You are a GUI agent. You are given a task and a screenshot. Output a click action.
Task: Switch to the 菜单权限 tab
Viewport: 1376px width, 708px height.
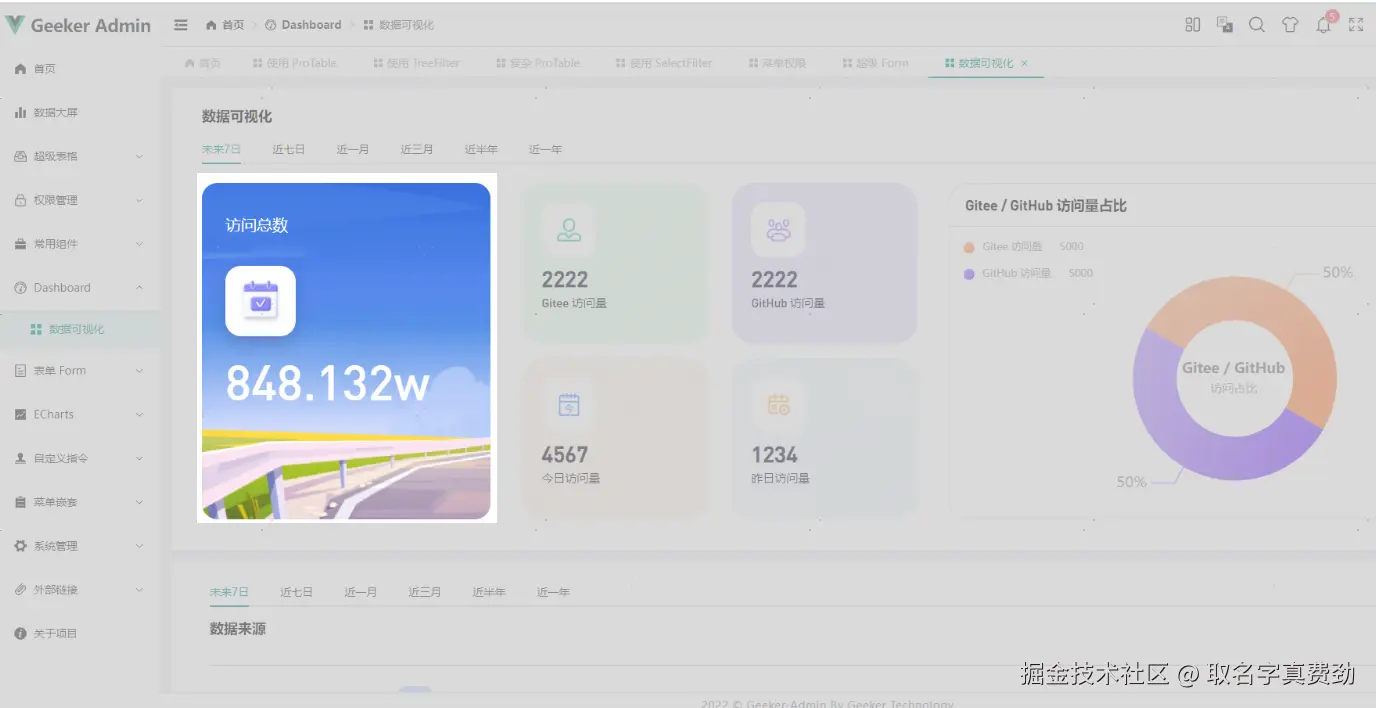pyautogui.click(x=777, y=63)
